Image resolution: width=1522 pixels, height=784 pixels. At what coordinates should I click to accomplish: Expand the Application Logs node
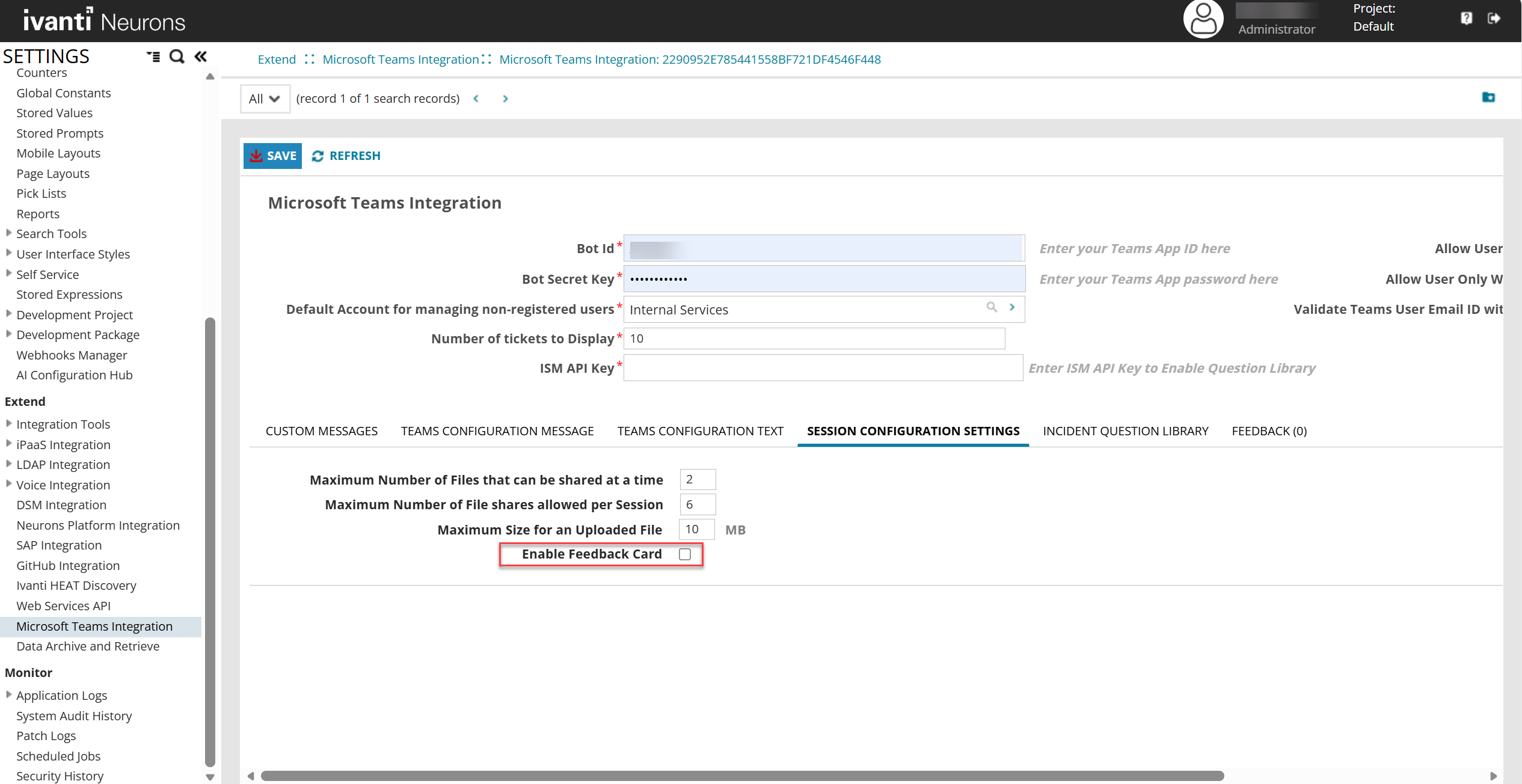coord(8,695)
